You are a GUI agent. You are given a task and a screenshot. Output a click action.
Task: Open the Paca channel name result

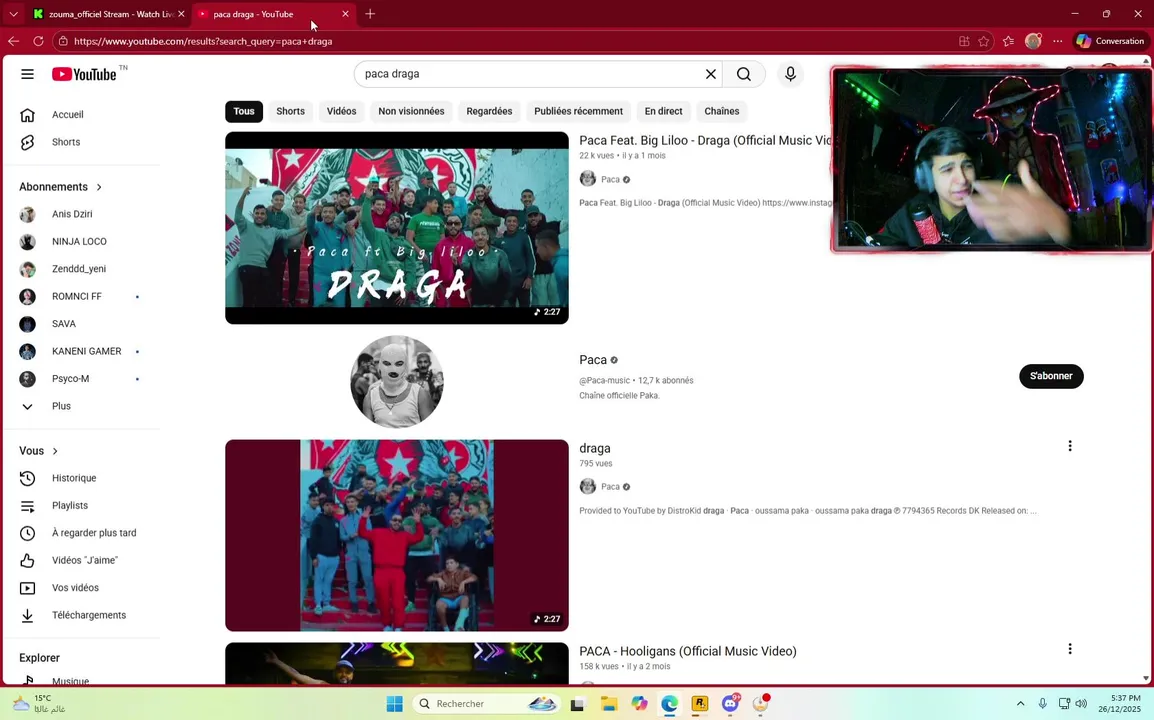point(593,360)
